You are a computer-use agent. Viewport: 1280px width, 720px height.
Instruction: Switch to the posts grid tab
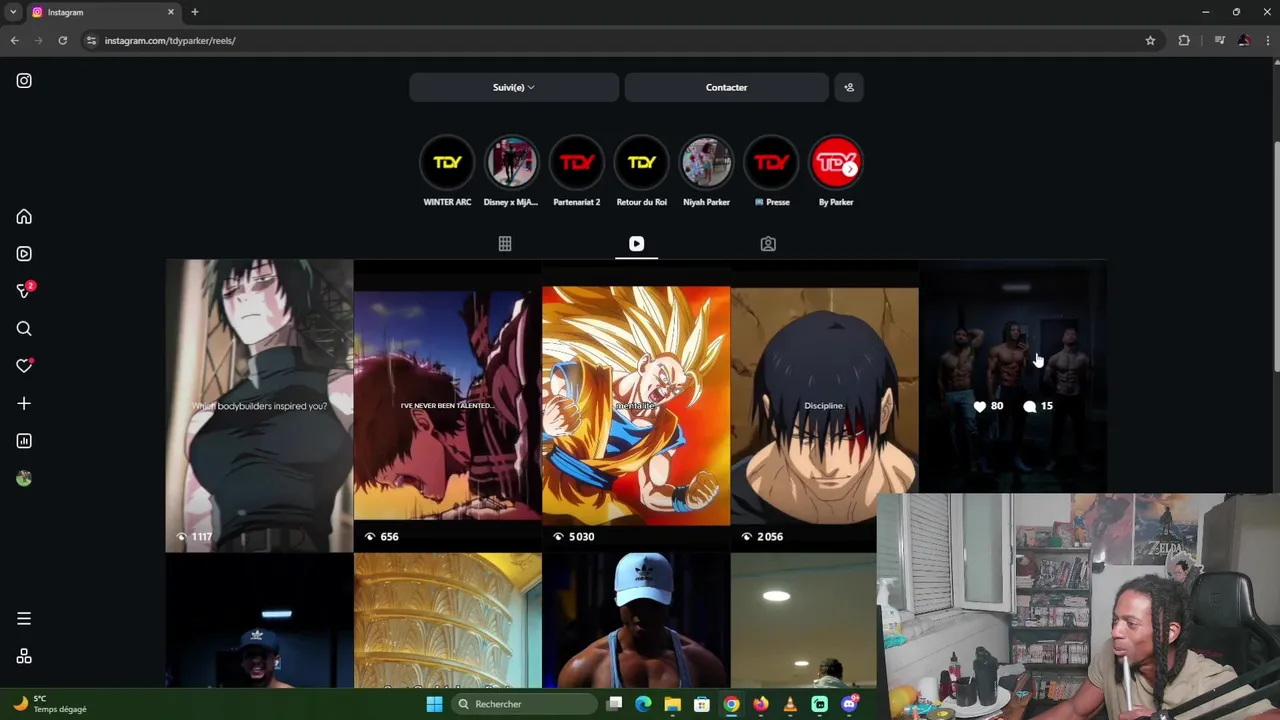click(x=505, y=244)
